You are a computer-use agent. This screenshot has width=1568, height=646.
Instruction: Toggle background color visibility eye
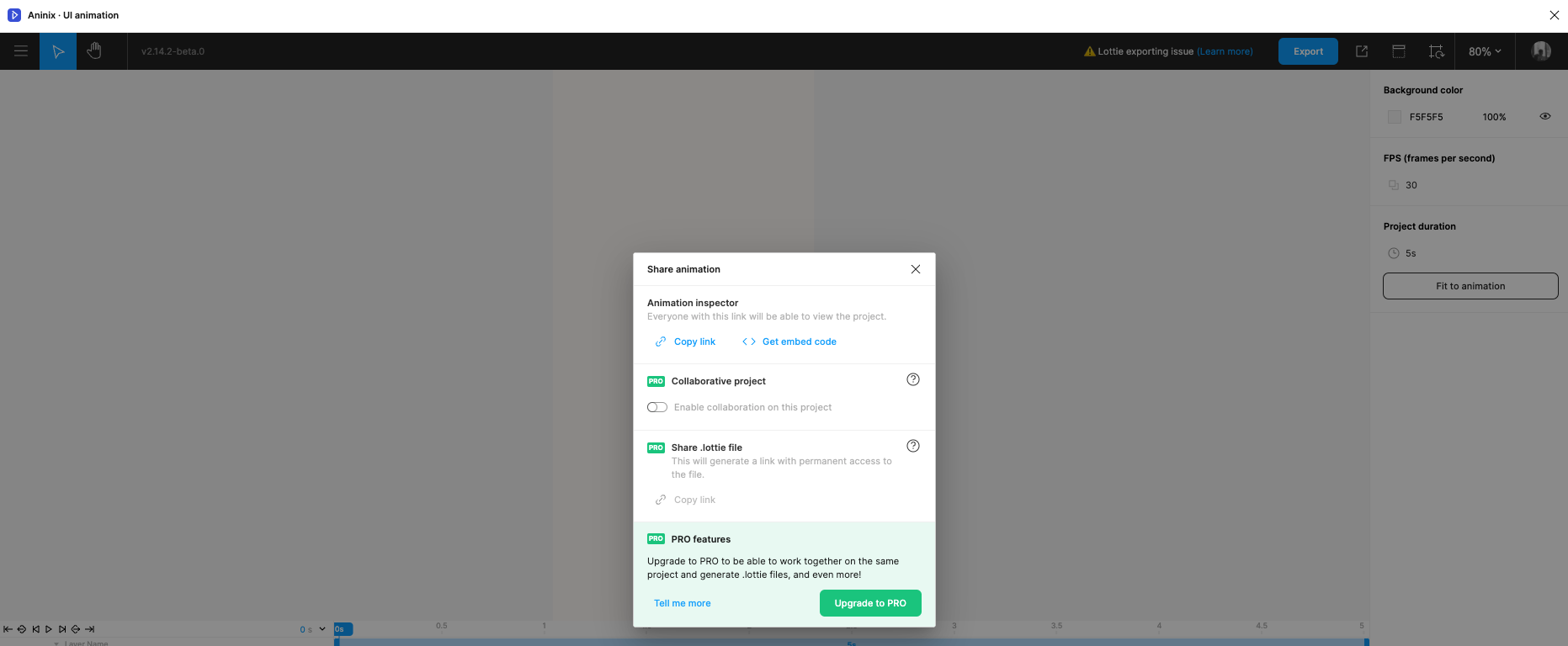click(1545, 116)
